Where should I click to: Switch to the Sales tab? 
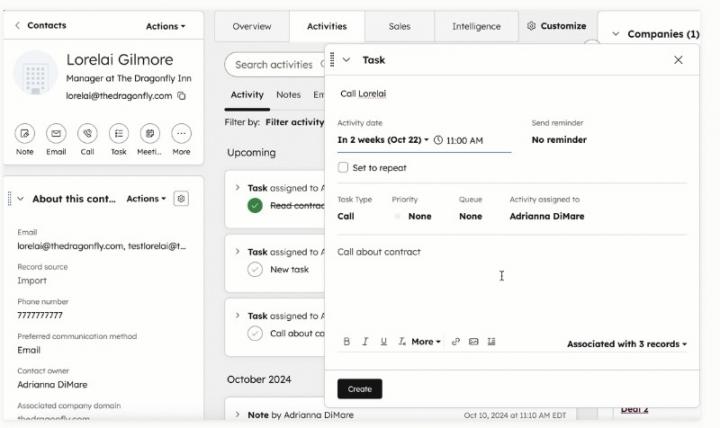399,27
